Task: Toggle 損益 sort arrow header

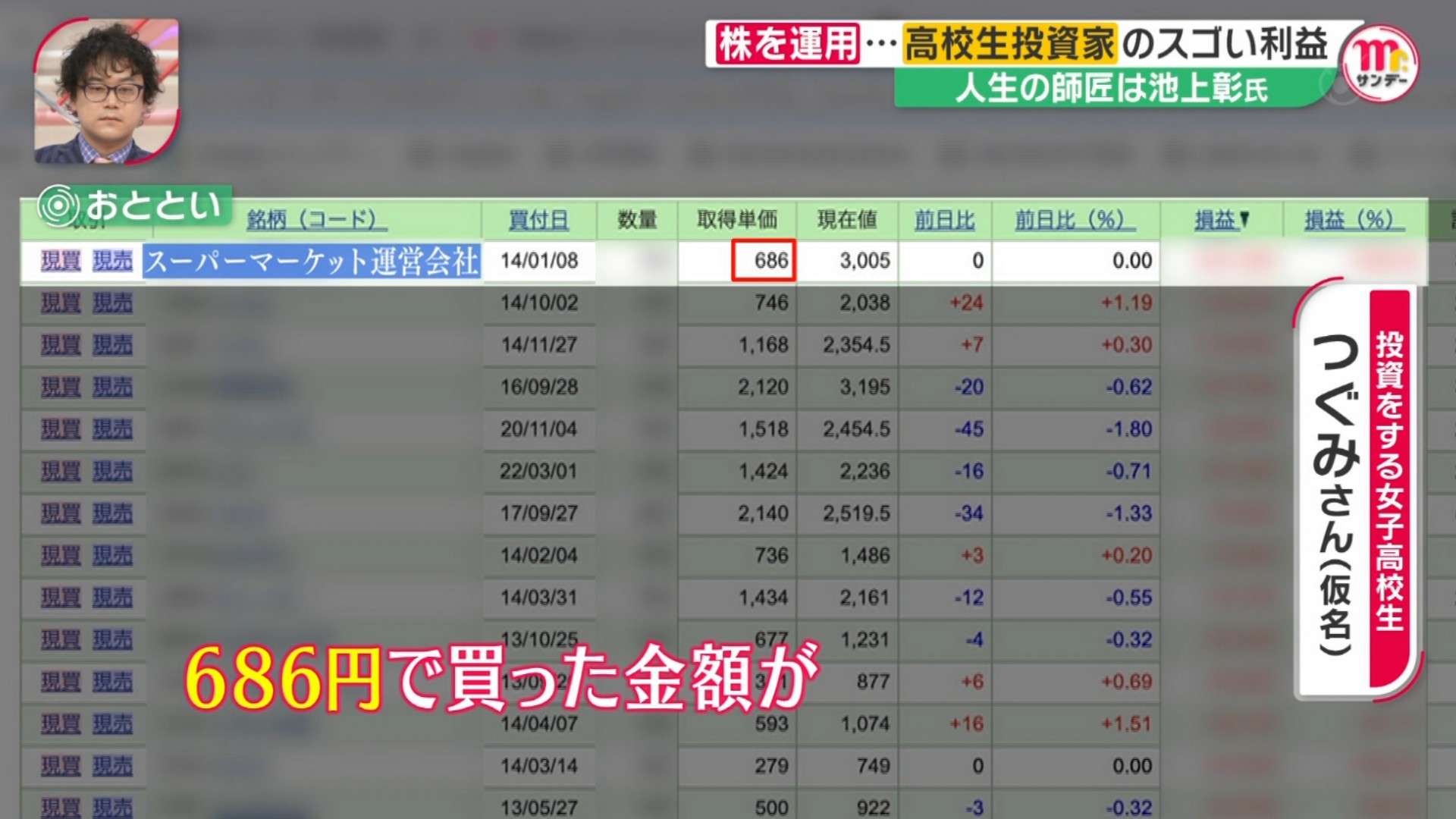Action: (1221, 220)
